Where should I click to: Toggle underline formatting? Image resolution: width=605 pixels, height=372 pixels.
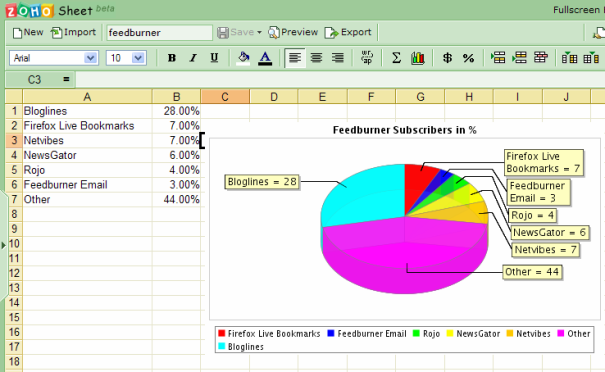click(x=214, y=58)
